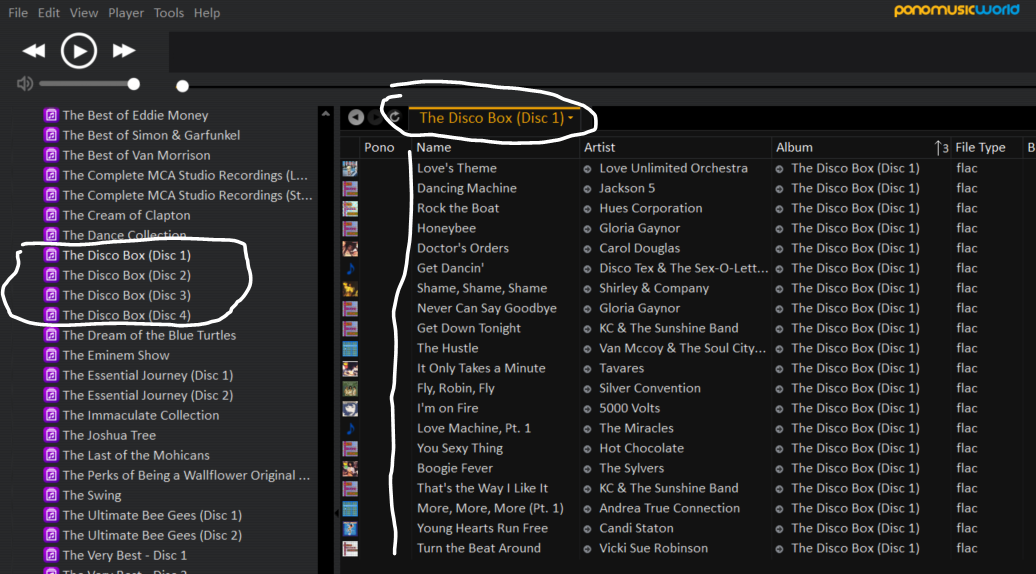Sort by the Artist column header

599,147
